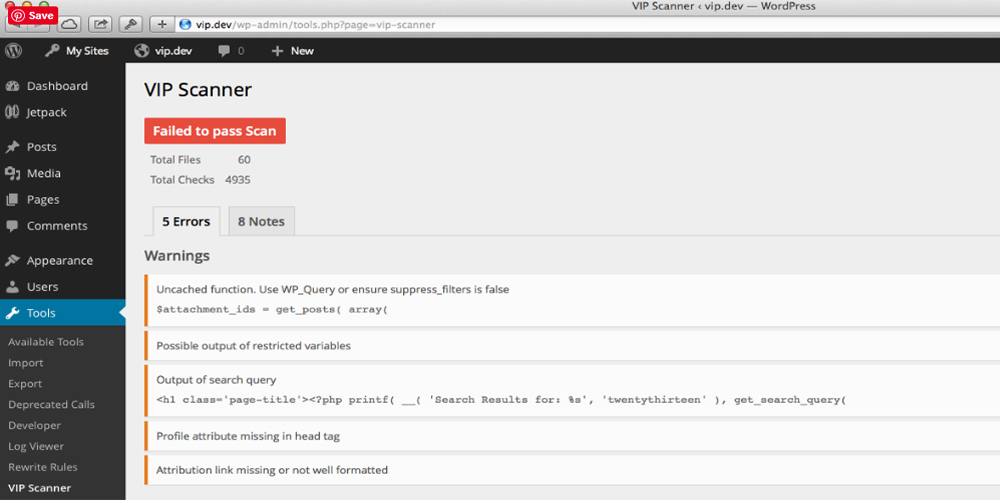Image resolution: width=1000 pixels, height=500 pixels.
Task: Click the Jetpack sidebar icon
Action: pyautogui.click(x=13, y=113)
